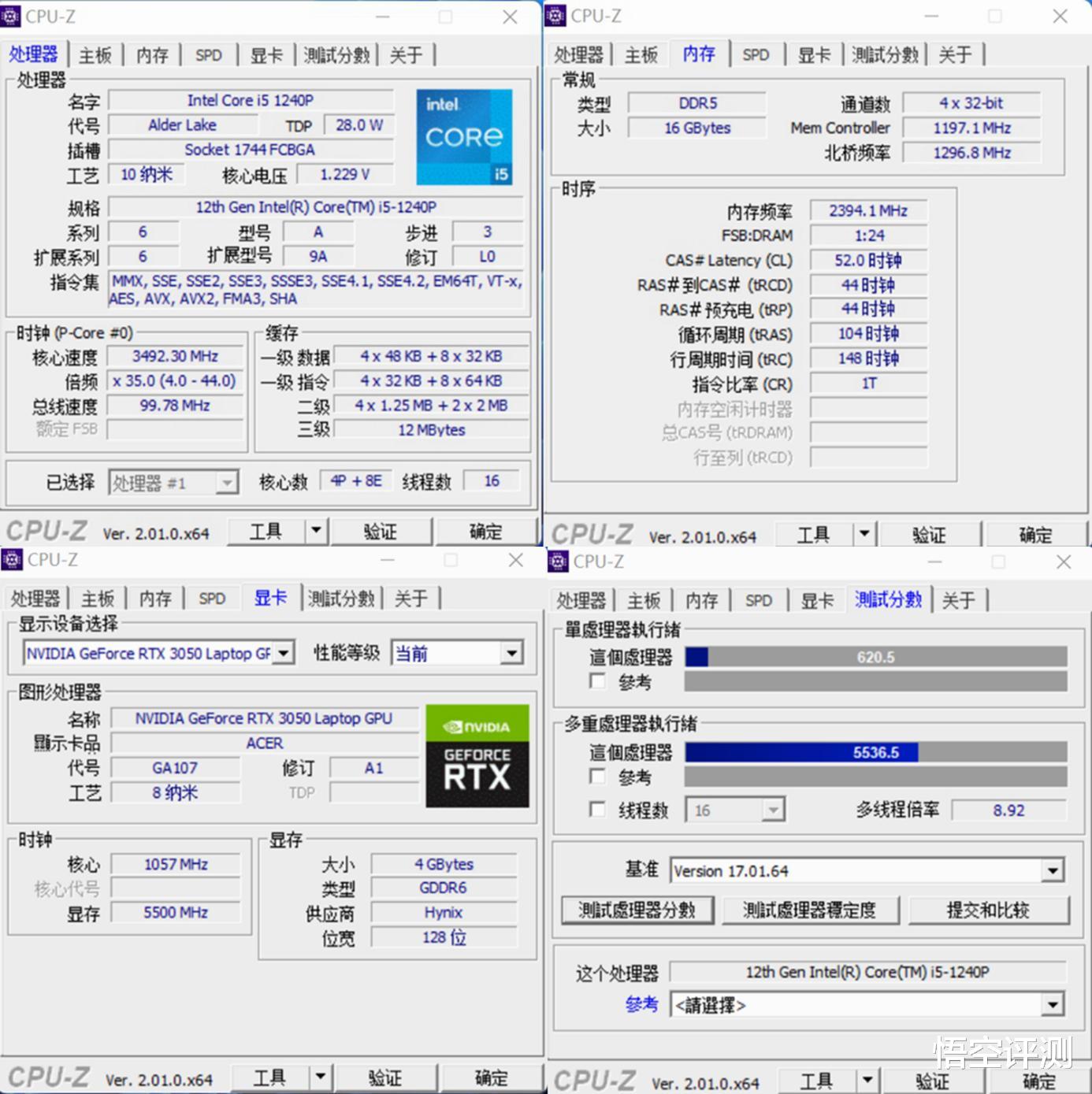Click the CPU-Z icon of the benchmark window
This screenshot has width=1092, height=1094.
point(557,560)
